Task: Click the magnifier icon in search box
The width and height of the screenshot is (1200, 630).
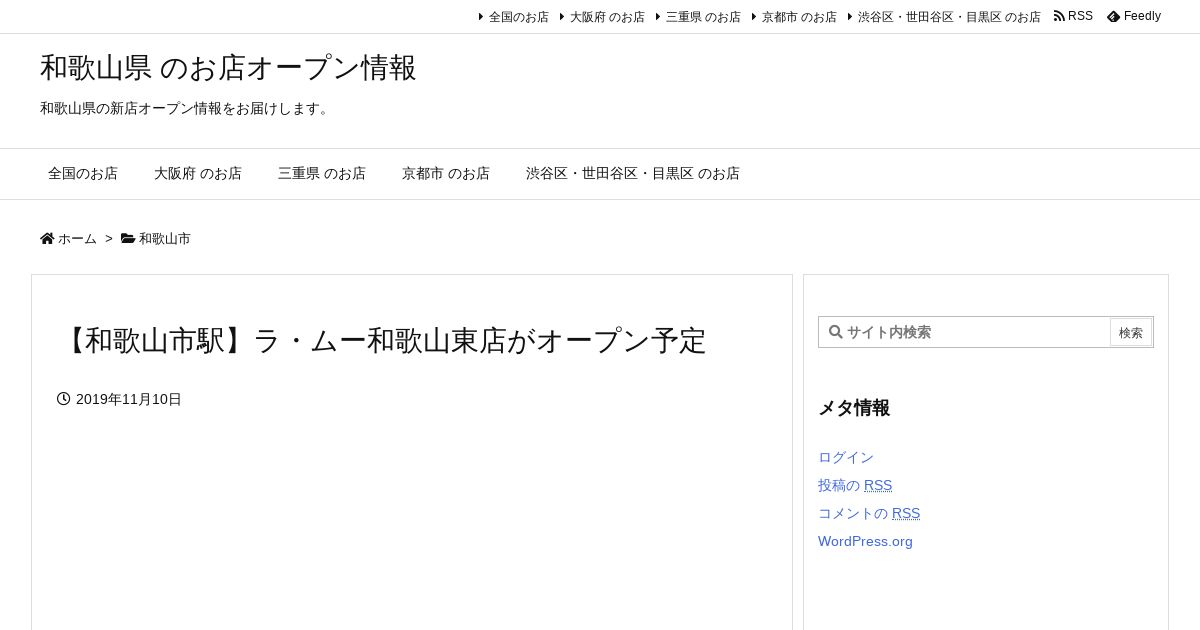Action: [836, 332]
